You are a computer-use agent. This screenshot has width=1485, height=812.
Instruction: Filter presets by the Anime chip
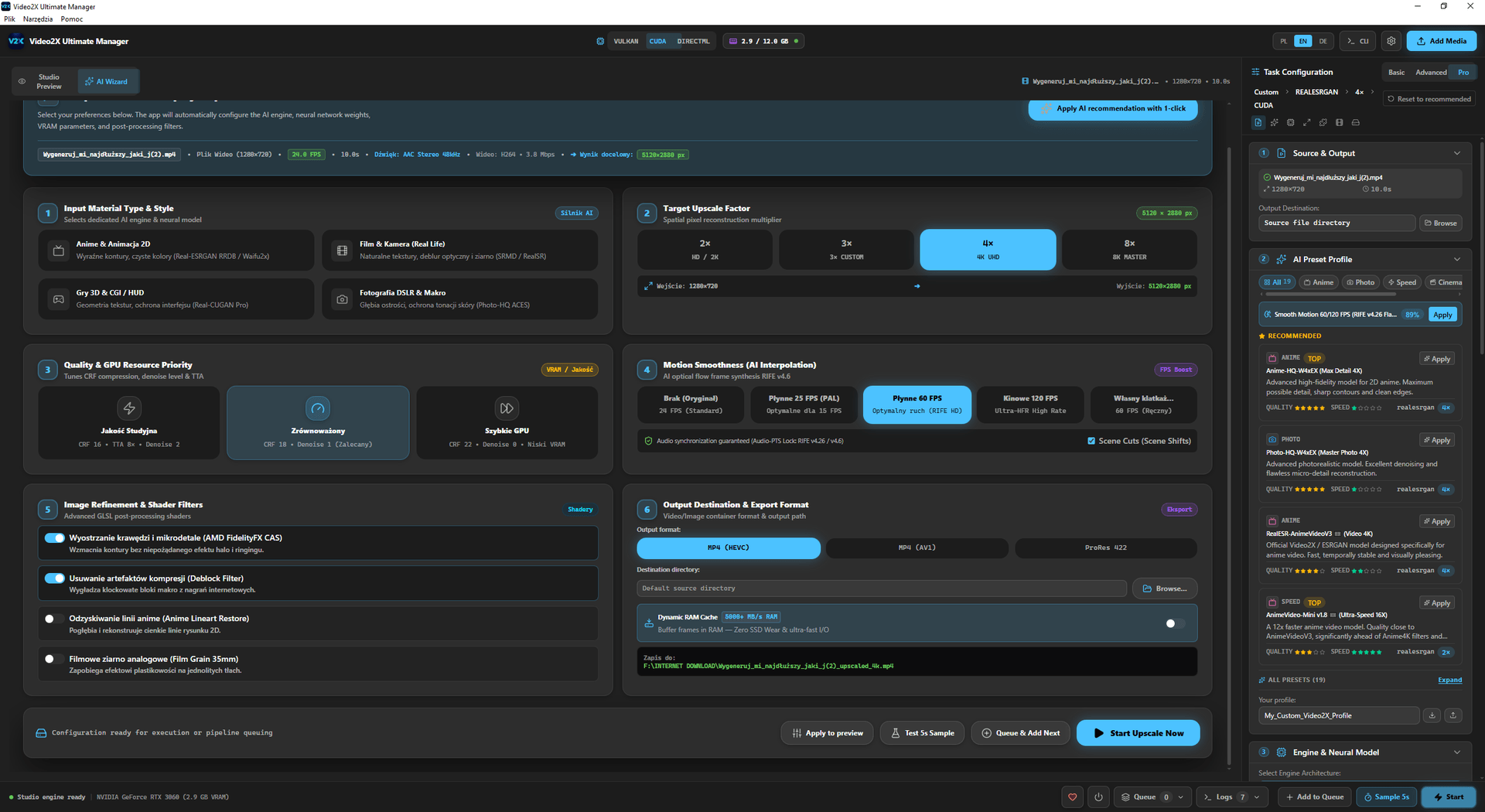point(1319,282)
